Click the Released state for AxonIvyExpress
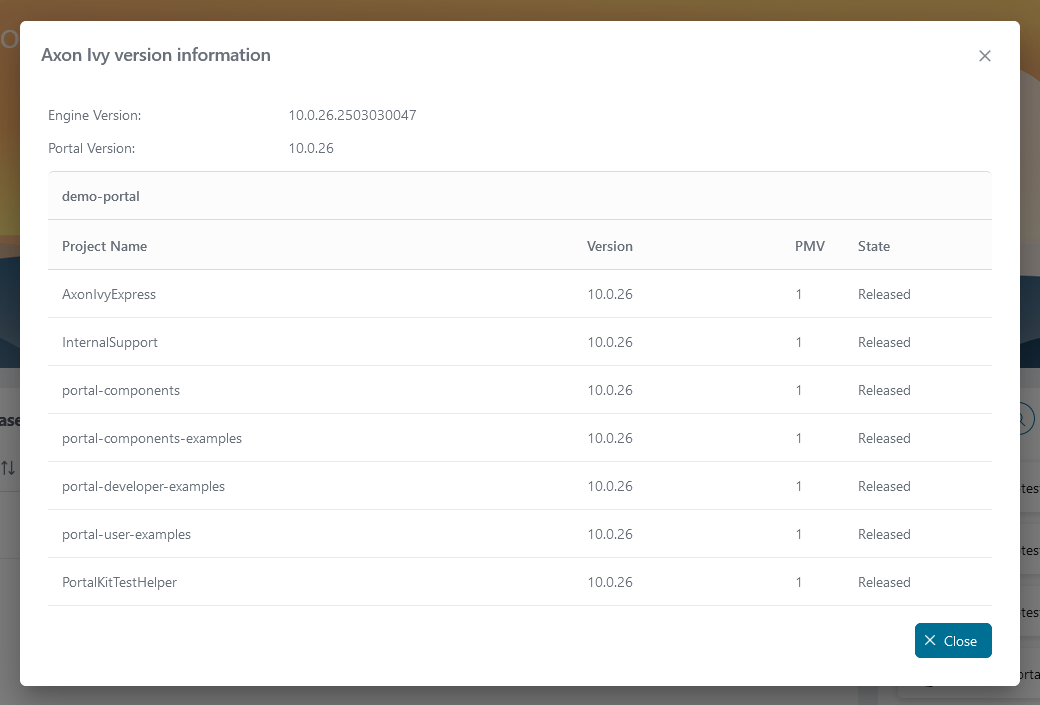The image size is (1040, 705). [x=884, y=294]
